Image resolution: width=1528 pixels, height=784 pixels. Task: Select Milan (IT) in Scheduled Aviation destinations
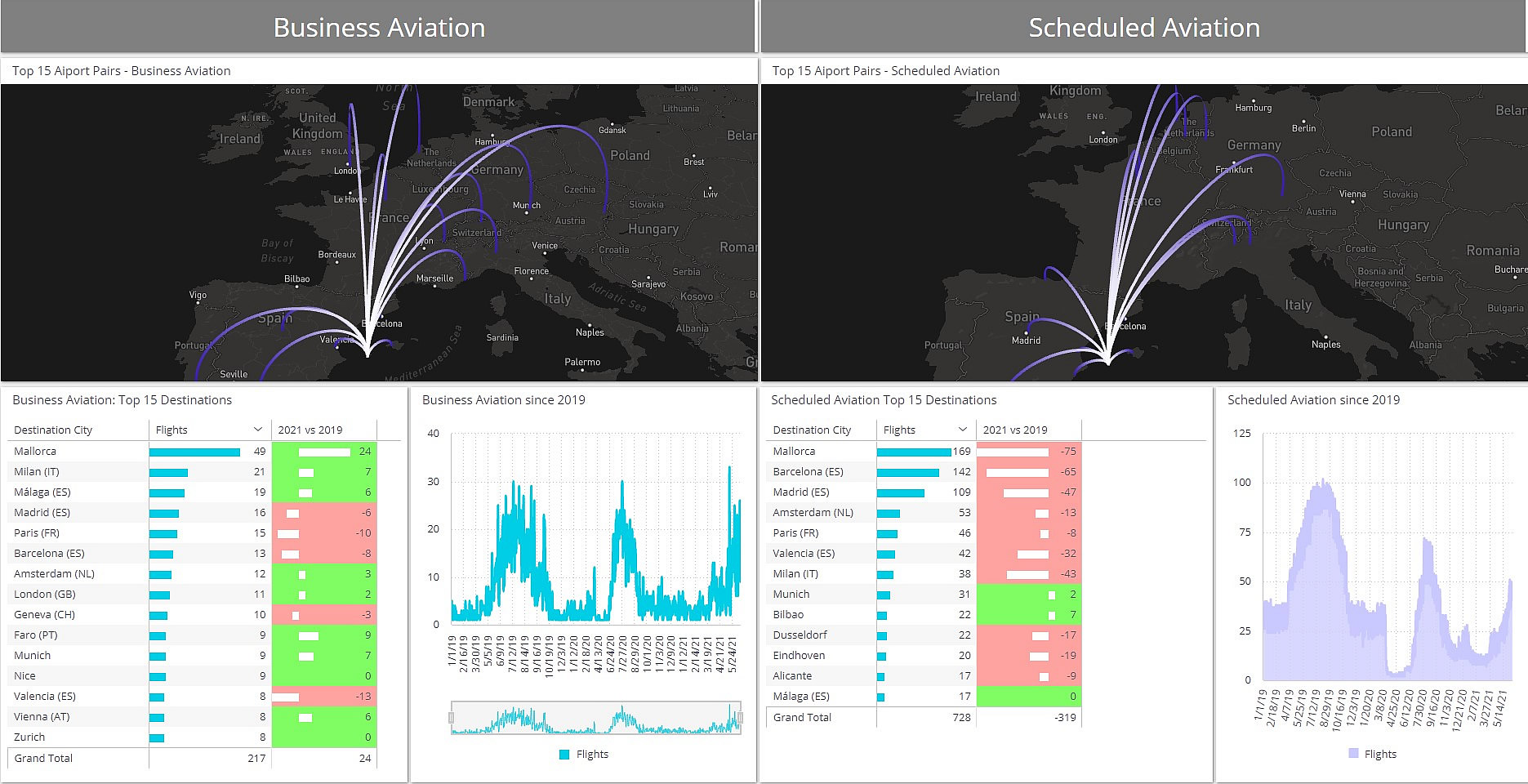point(795,573)
